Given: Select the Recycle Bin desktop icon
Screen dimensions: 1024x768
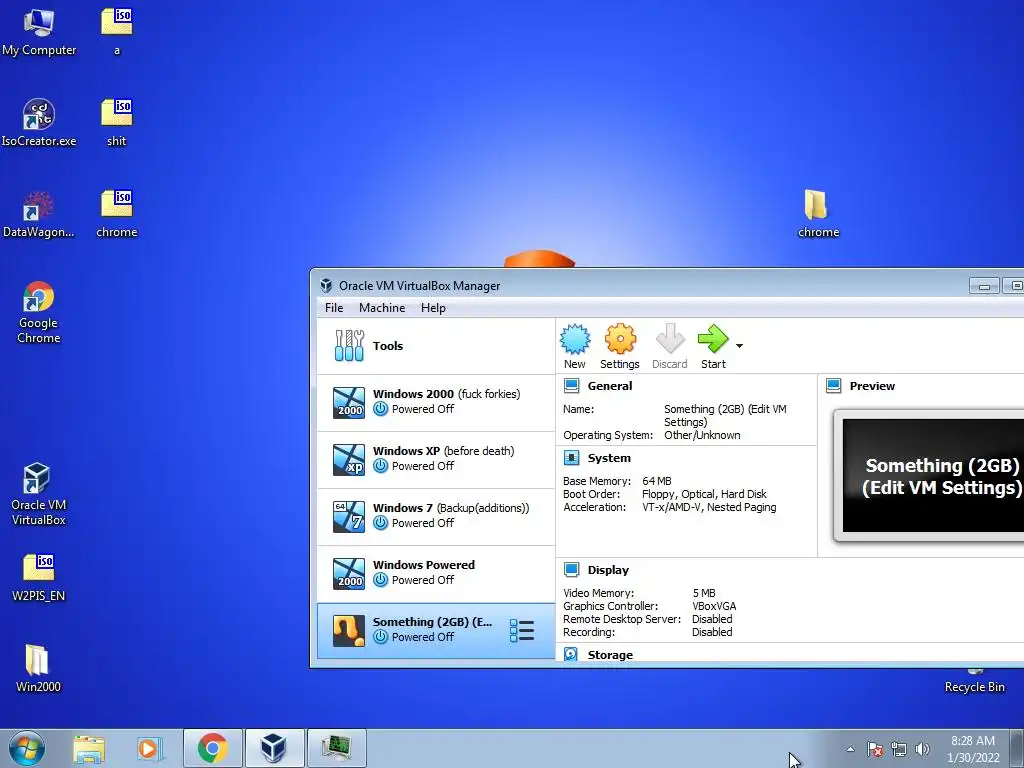Looking at the screenshot, I should [974, 681].
